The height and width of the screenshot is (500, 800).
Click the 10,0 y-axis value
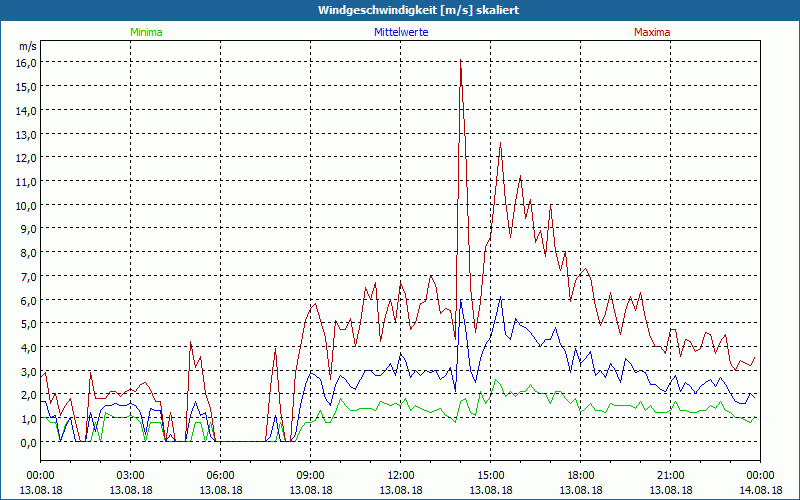point(27,206)
